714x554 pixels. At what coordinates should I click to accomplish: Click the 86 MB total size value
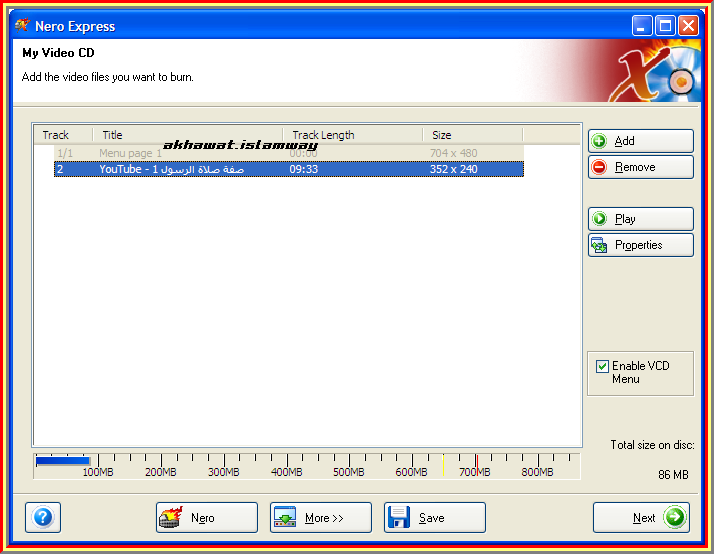coord(673,475)
